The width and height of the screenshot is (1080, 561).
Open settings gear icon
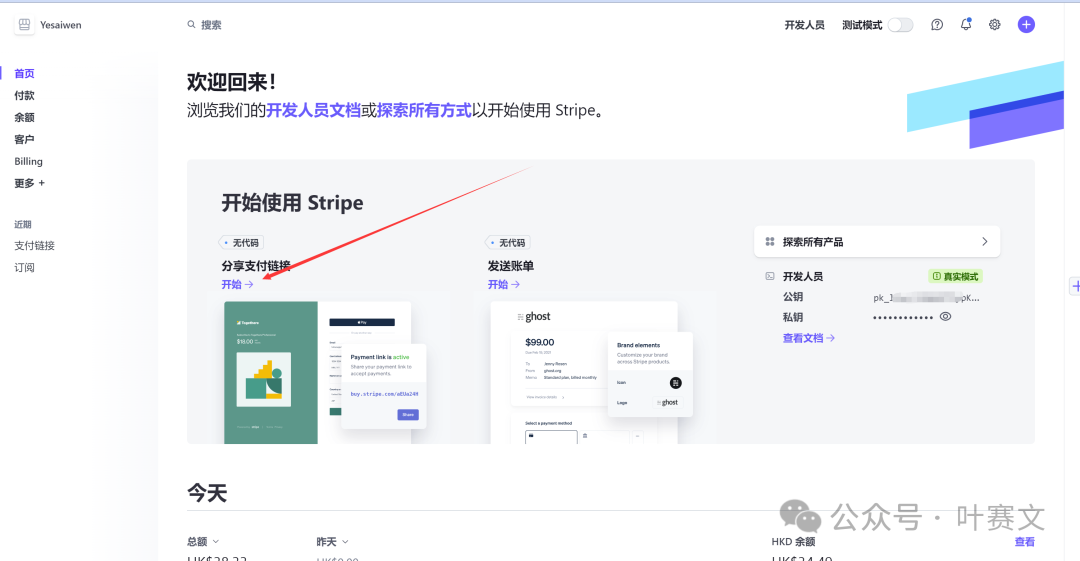[995, 25]
